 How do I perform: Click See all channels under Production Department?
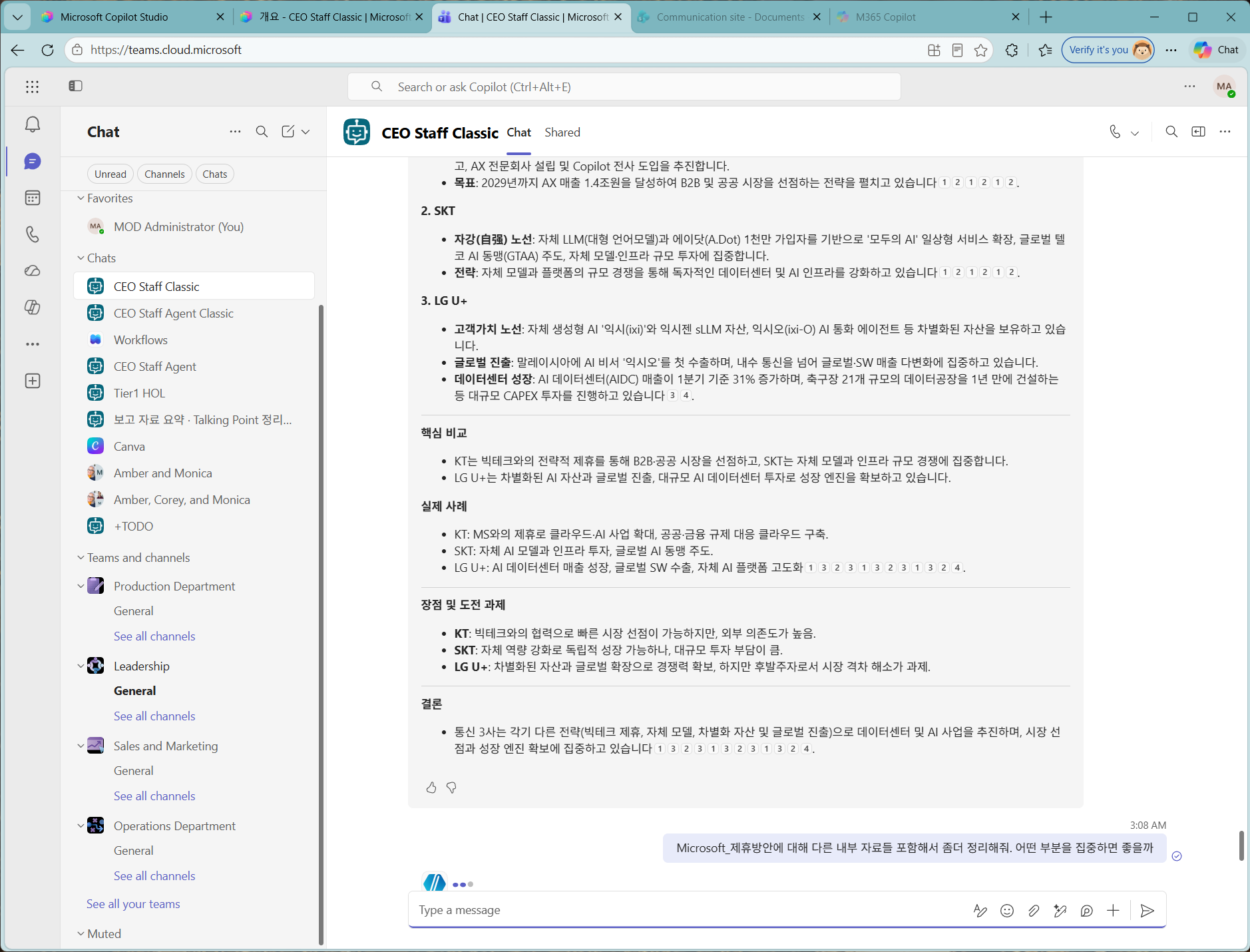coord(154,636)
